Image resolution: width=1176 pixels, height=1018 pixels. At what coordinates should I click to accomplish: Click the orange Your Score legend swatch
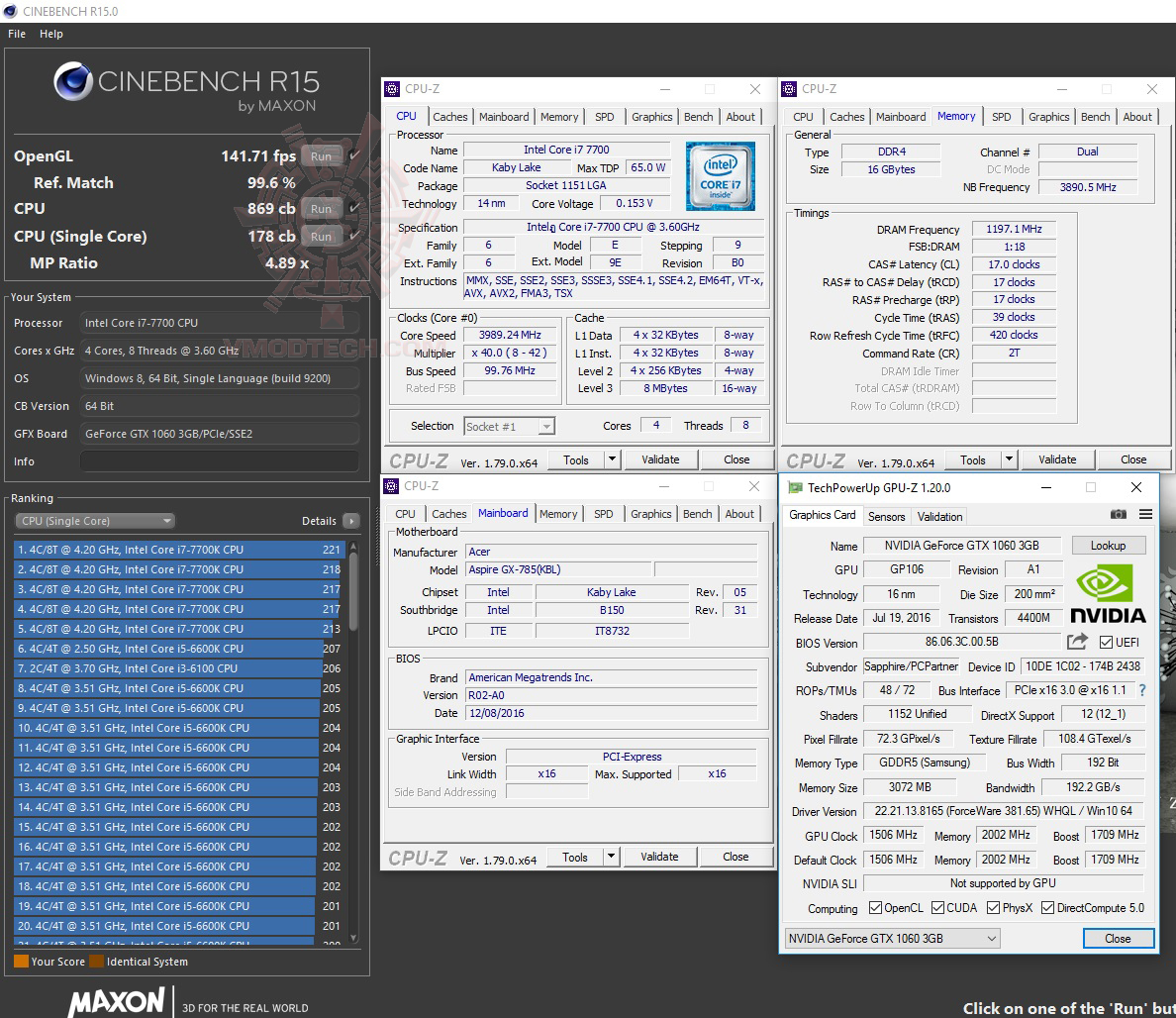coord(21,961)
